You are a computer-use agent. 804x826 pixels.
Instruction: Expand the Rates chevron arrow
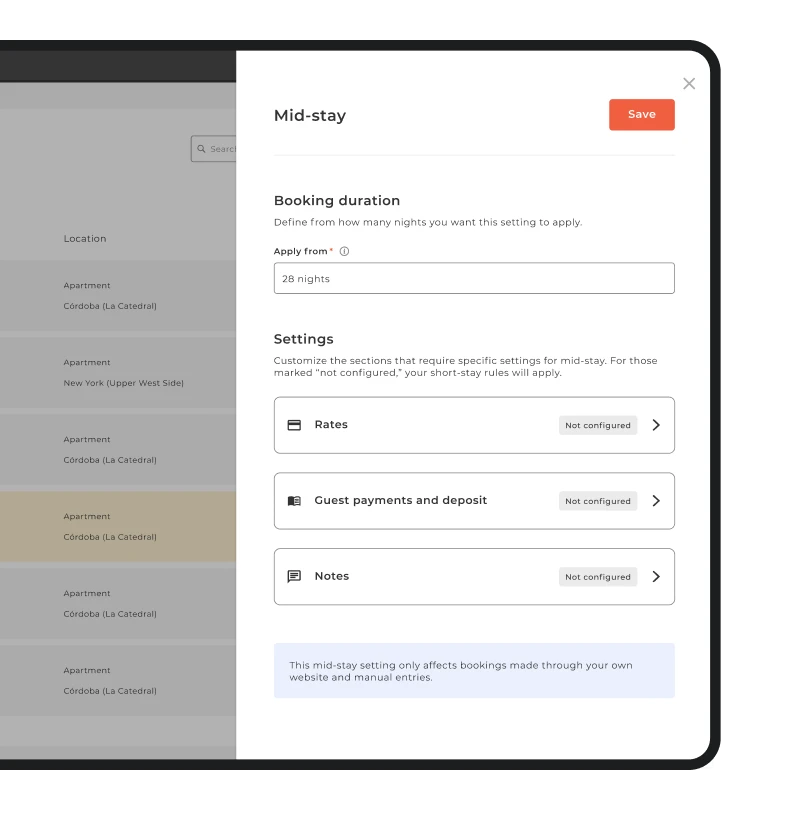(x=656, y=425)
